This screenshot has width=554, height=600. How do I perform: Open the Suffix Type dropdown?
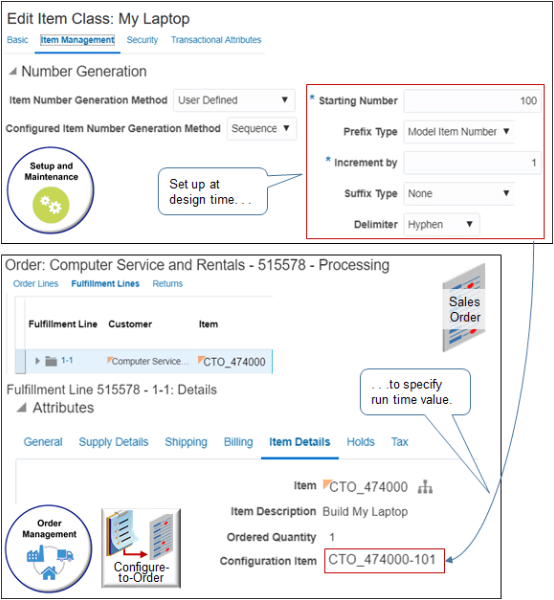point(459,194)
